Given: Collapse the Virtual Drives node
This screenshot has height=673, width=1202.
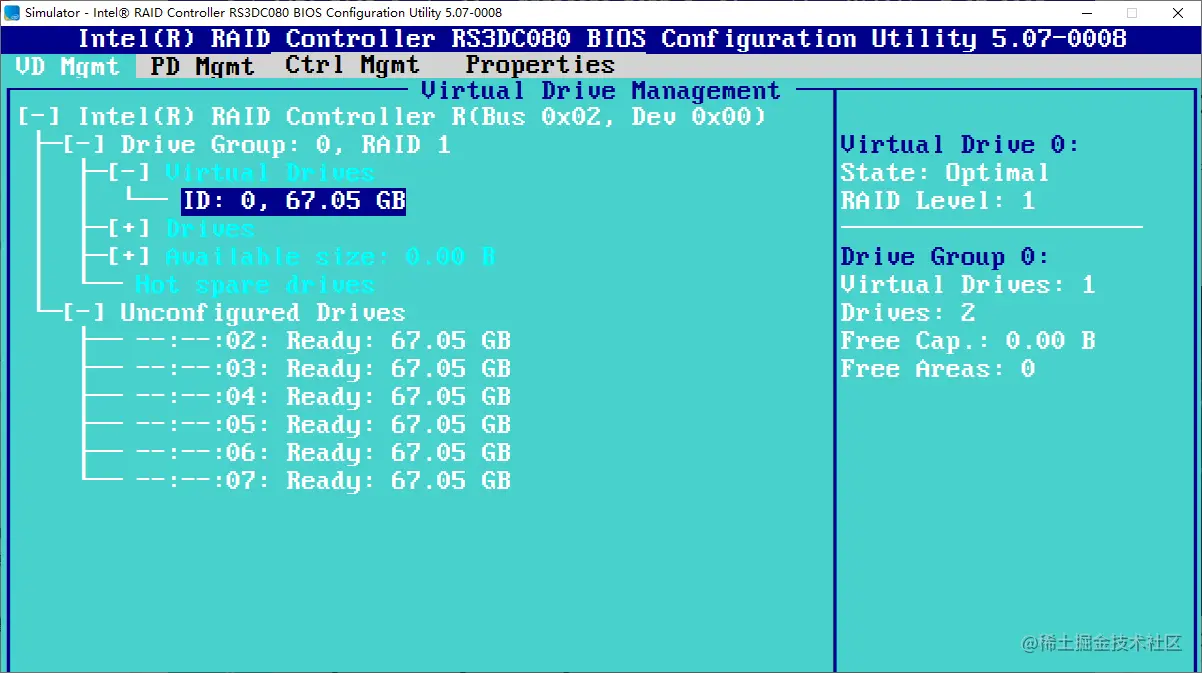Looking at the screenshot, I should click(129, 173).
